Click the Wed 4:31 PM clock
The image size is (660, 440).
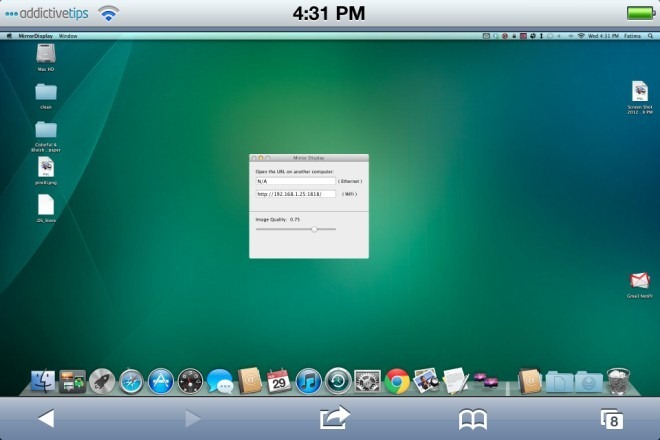[603, 36]
